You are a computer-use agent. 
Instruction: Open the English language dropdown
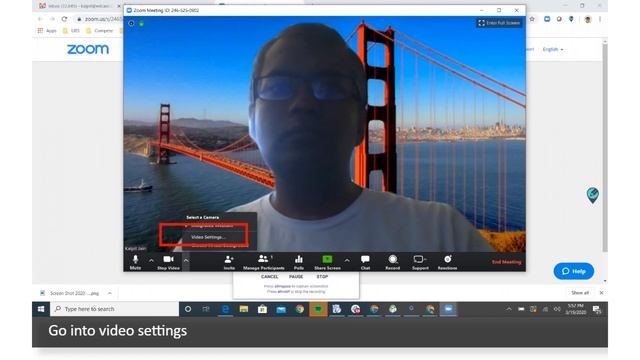coord(553,49)
